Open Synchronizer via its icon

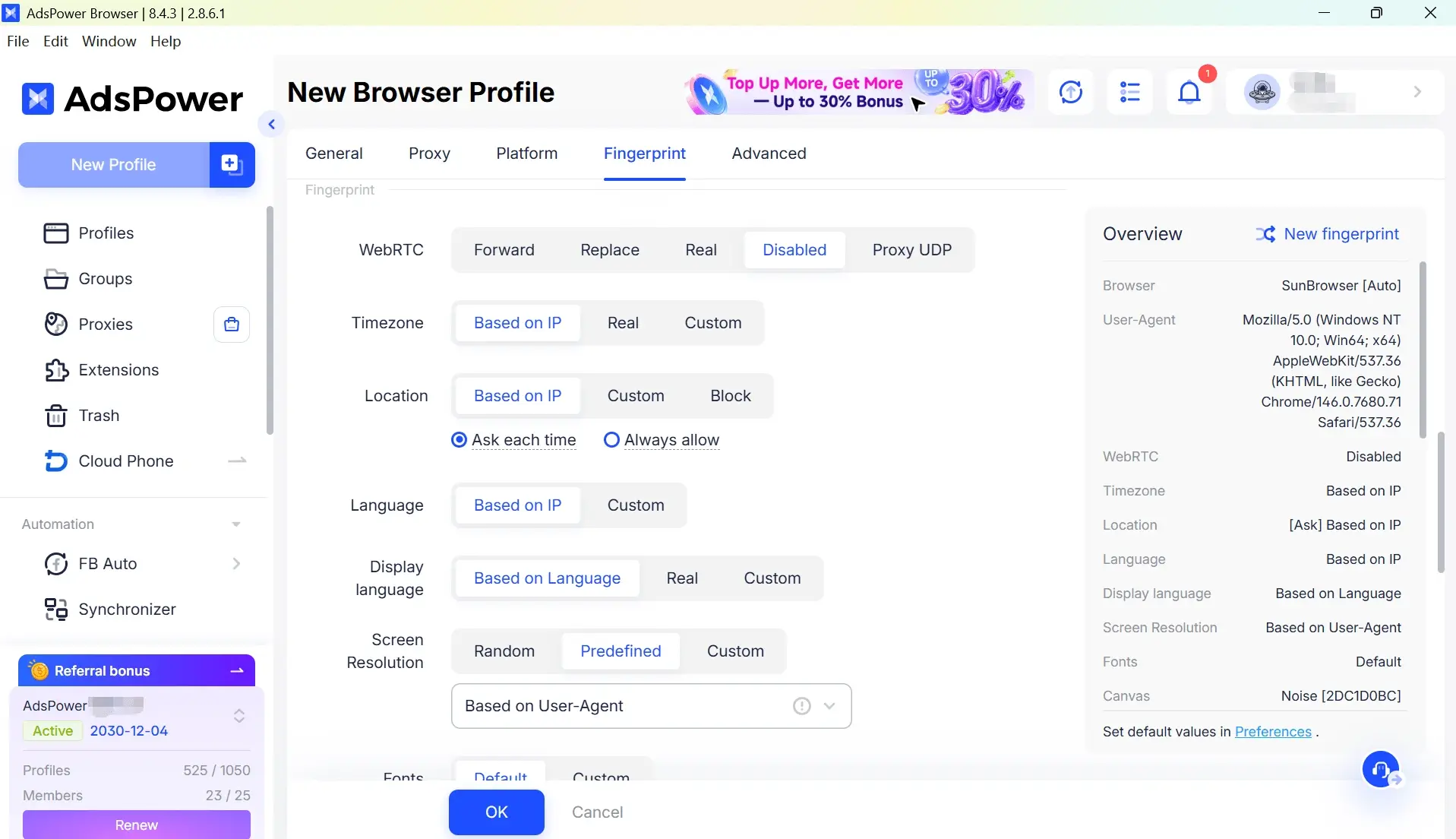point(56,609)
